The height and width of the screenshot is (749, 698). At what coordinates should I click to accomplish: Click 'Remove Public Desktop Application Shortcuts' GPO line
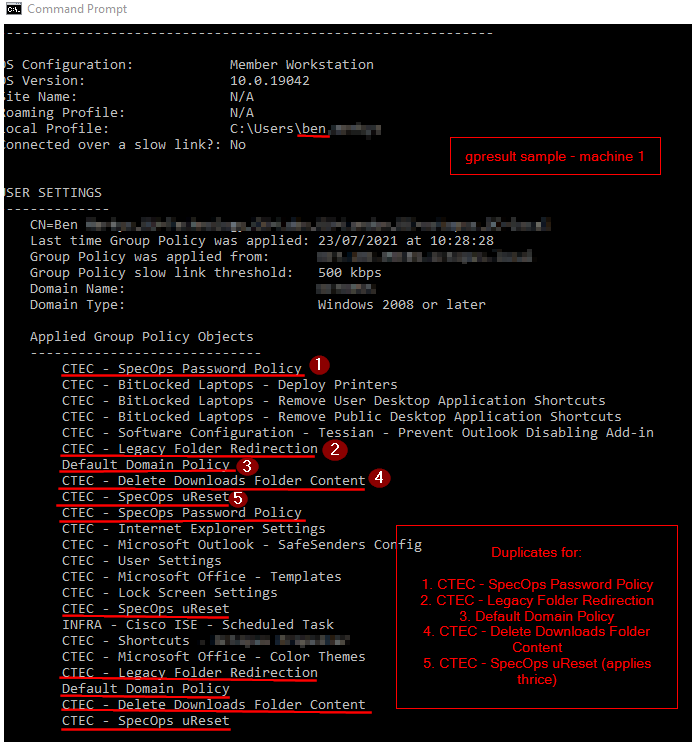342,417
